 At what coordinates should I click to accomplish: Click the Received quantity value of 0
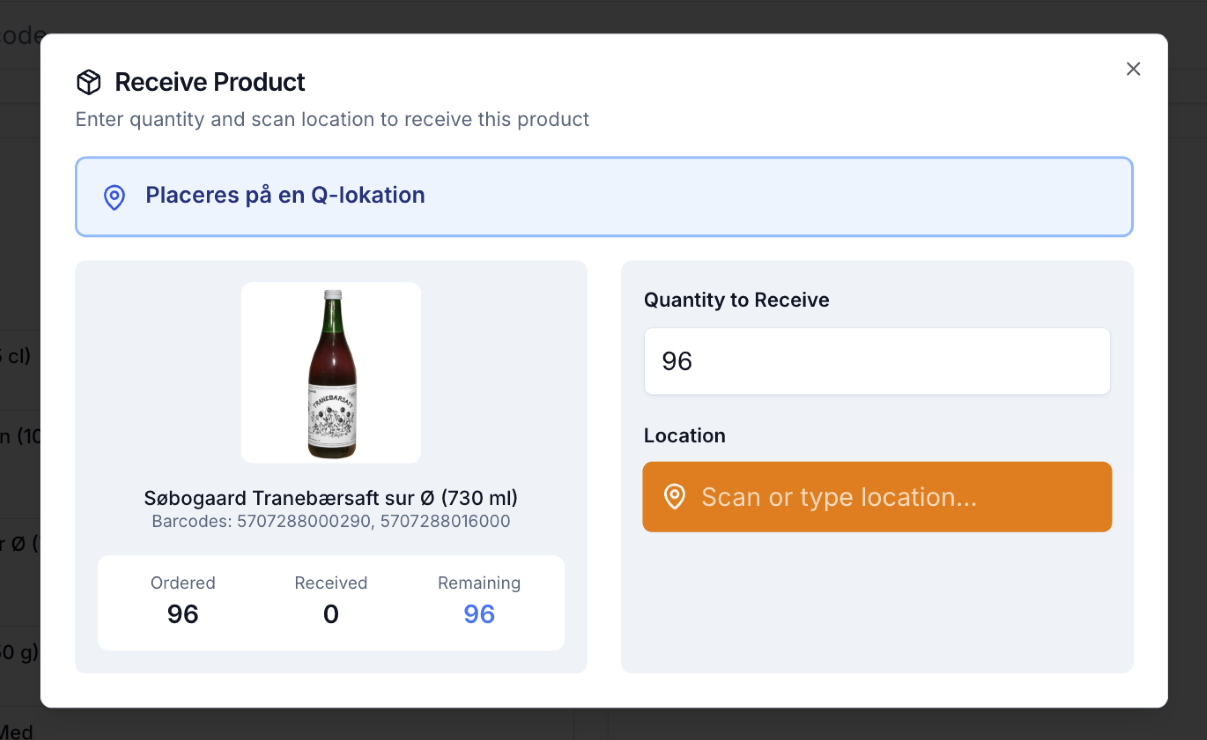pos(331,614)
